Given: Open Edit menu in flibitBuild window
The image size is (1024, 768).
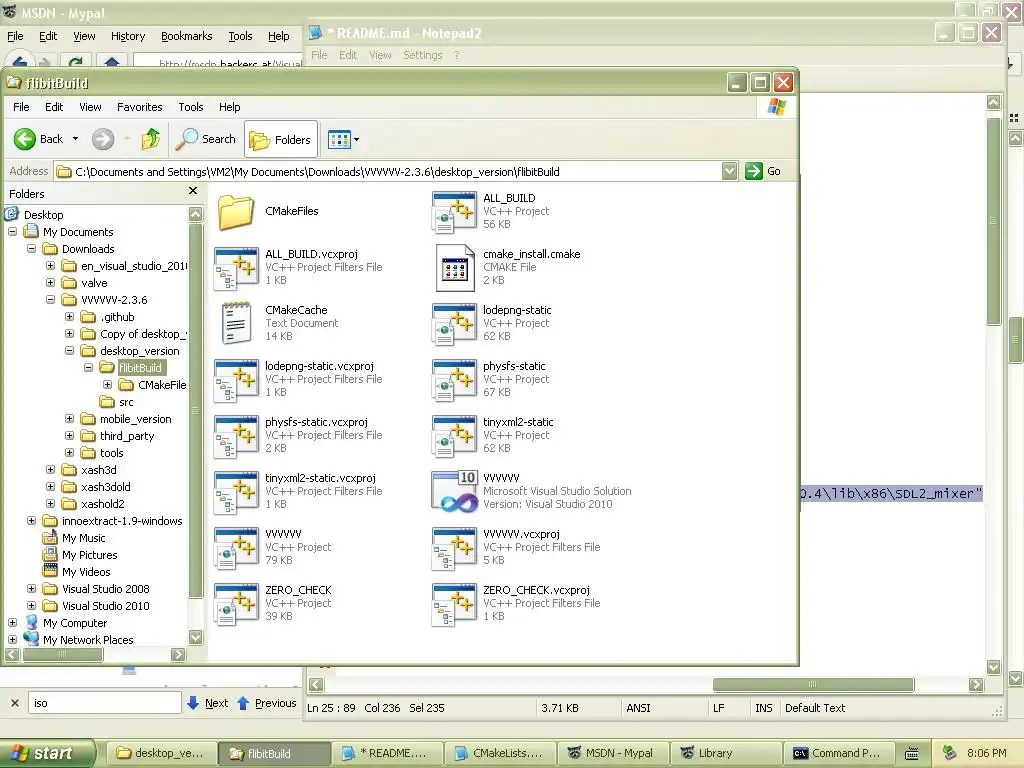Looking at the screenshot, I should (54, 107).
